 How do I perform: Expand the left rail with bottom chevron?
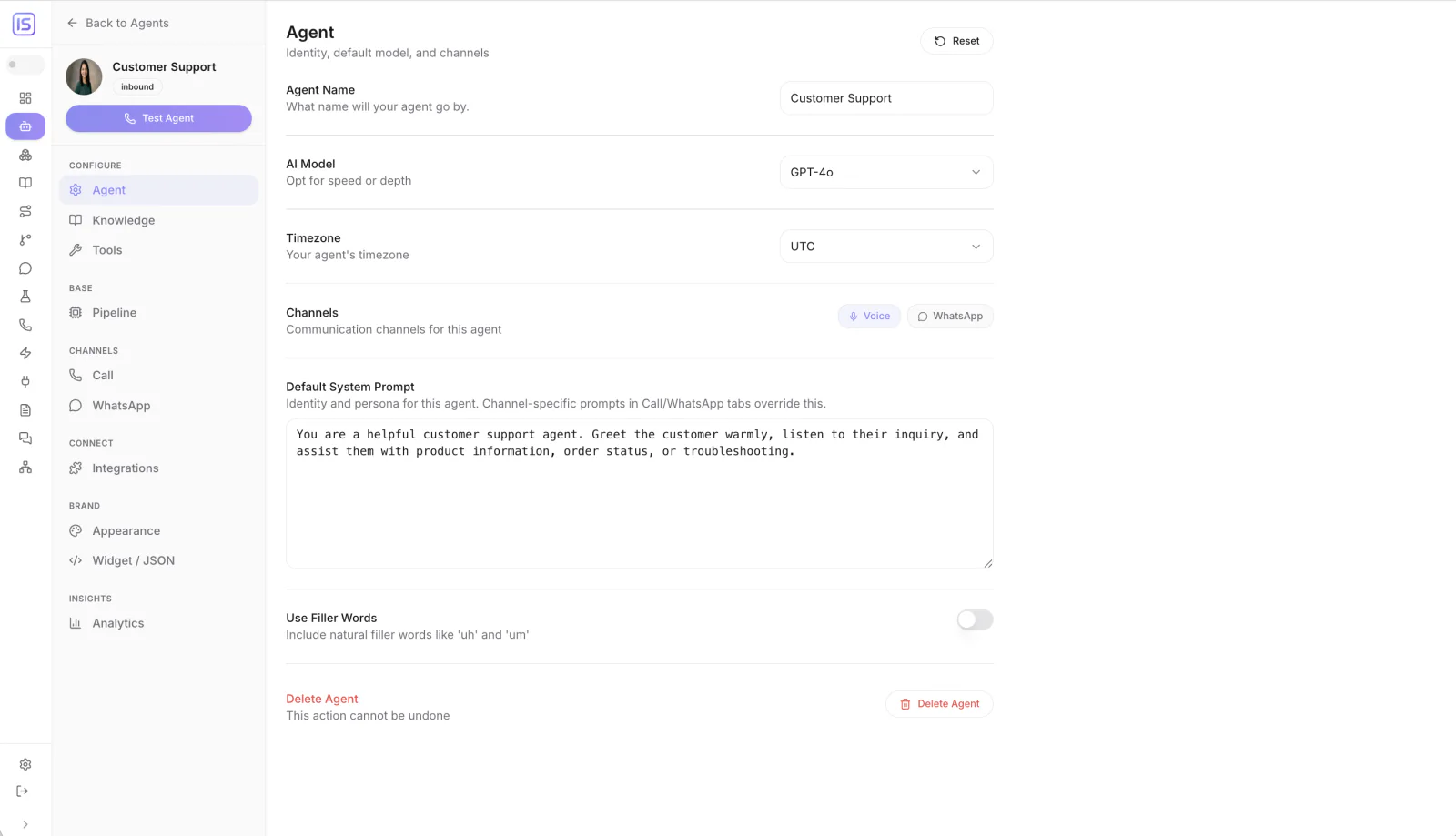pos(25,824)
